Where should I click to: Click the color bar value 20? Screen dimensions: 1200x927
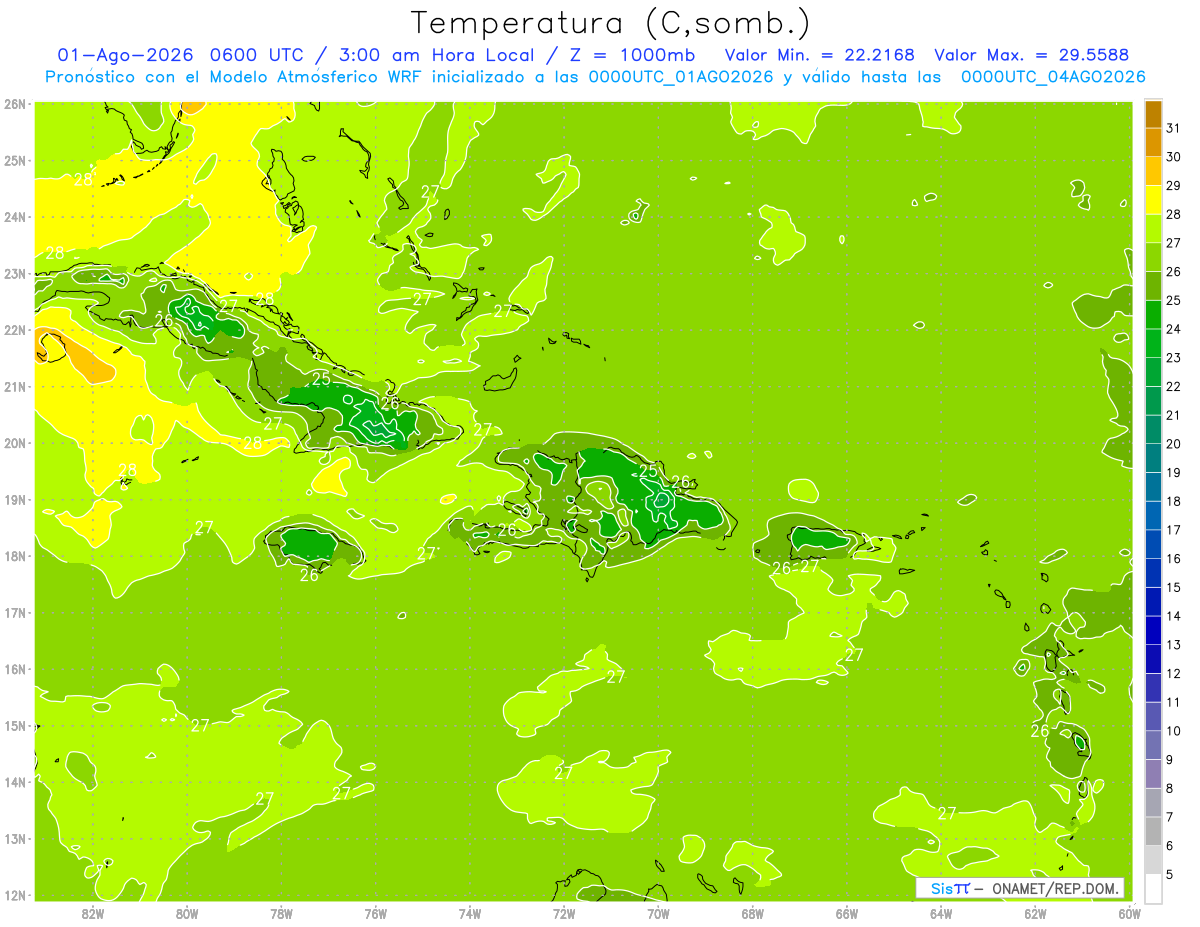[1173, 443]
